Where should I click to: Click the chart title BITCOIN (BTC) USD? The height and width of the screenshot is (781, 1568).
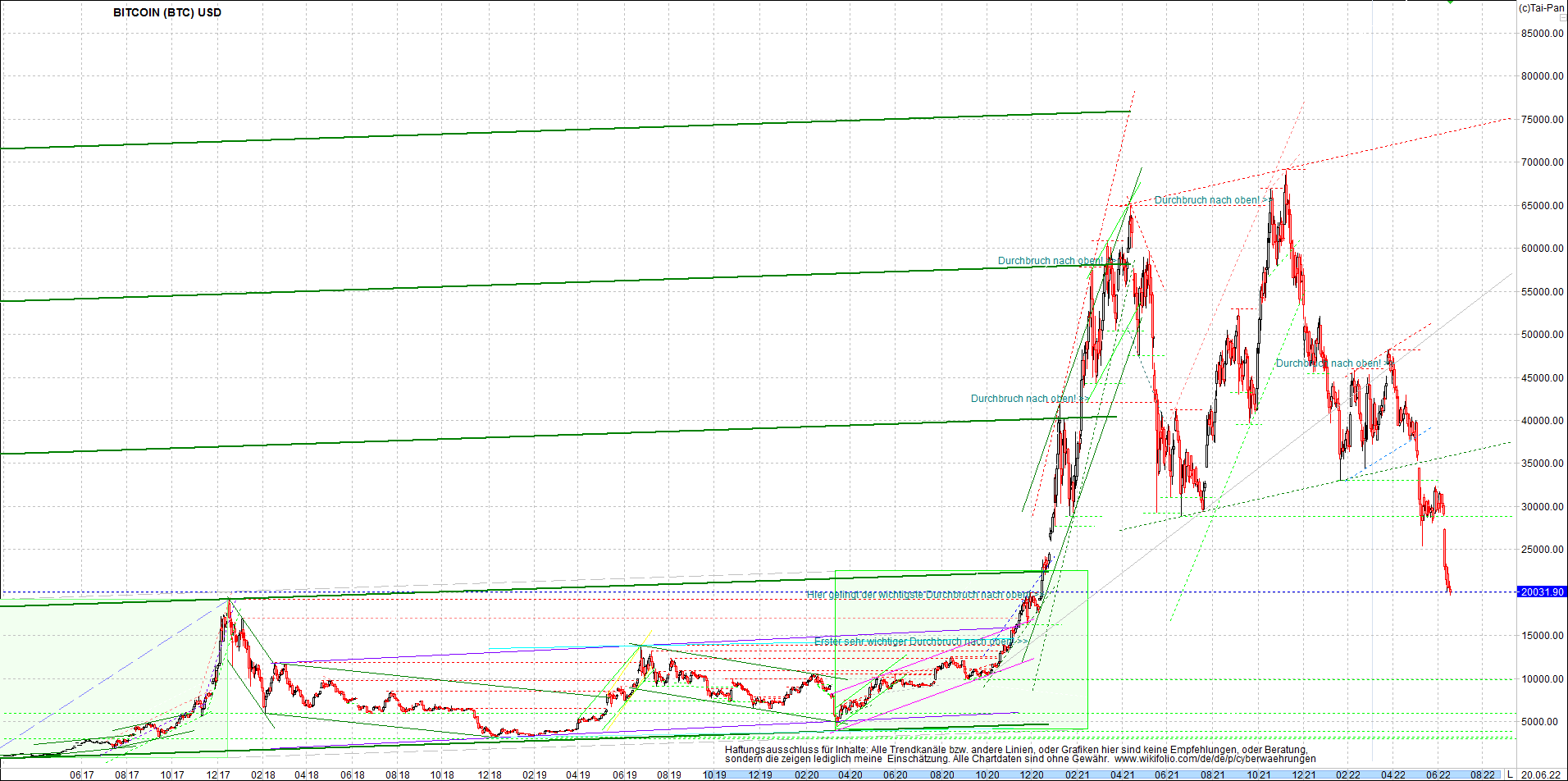pos(166,12)
